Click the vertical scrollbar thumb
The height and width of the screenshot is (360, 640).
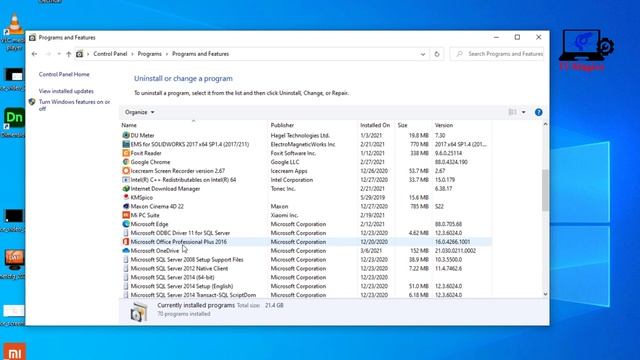pos(545,190)
